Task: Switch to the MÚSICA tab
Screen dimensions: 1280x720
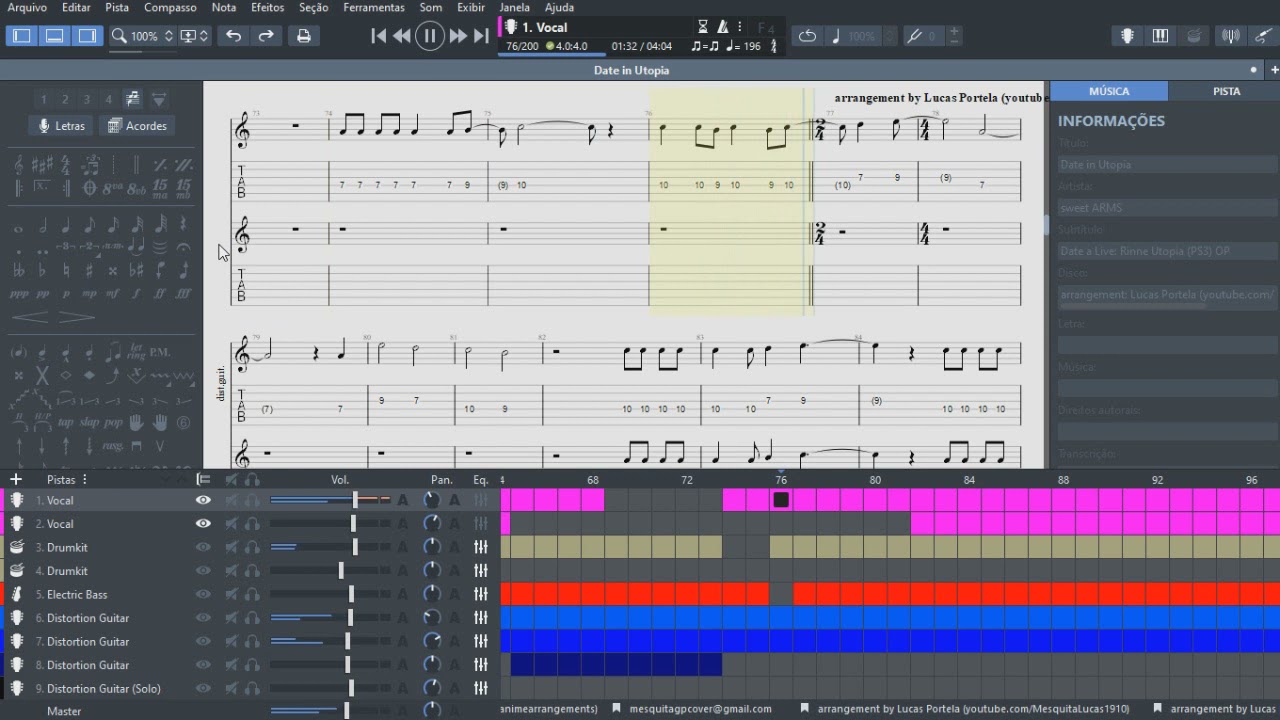Action: click(x=1109, y=91)
